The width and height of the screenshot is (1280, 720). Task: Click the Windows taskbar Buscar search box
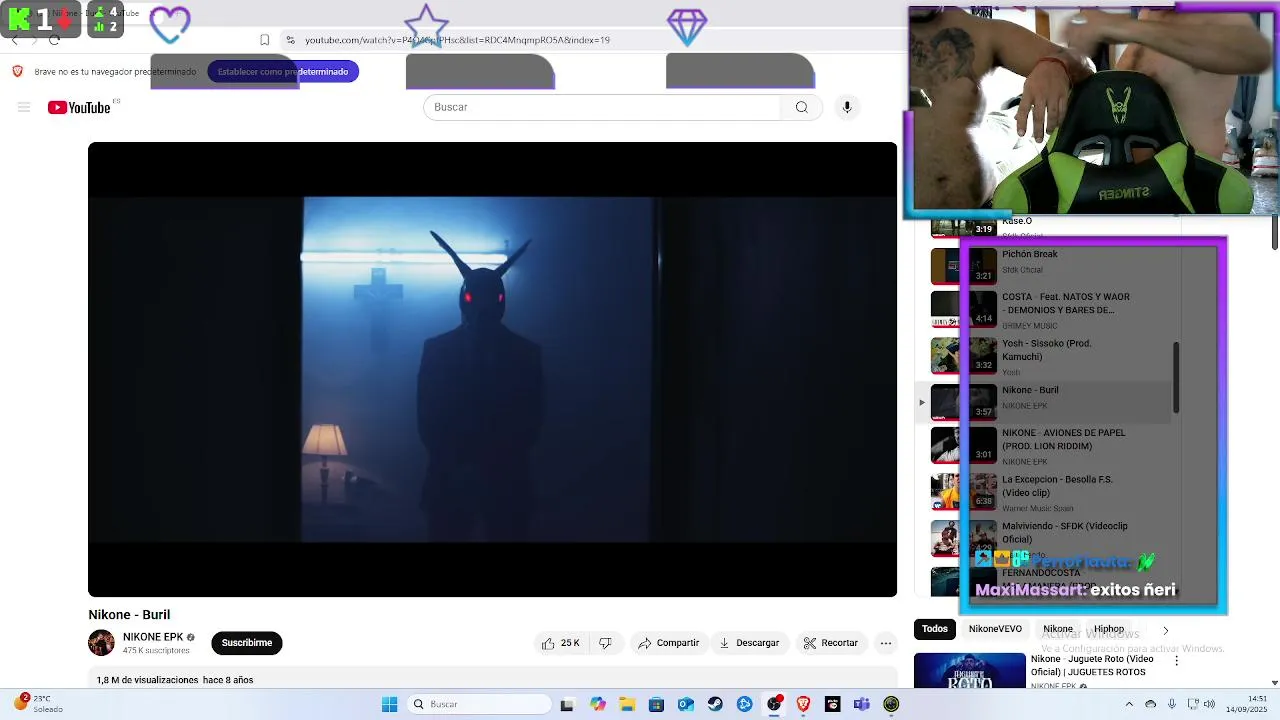(480, 704)
